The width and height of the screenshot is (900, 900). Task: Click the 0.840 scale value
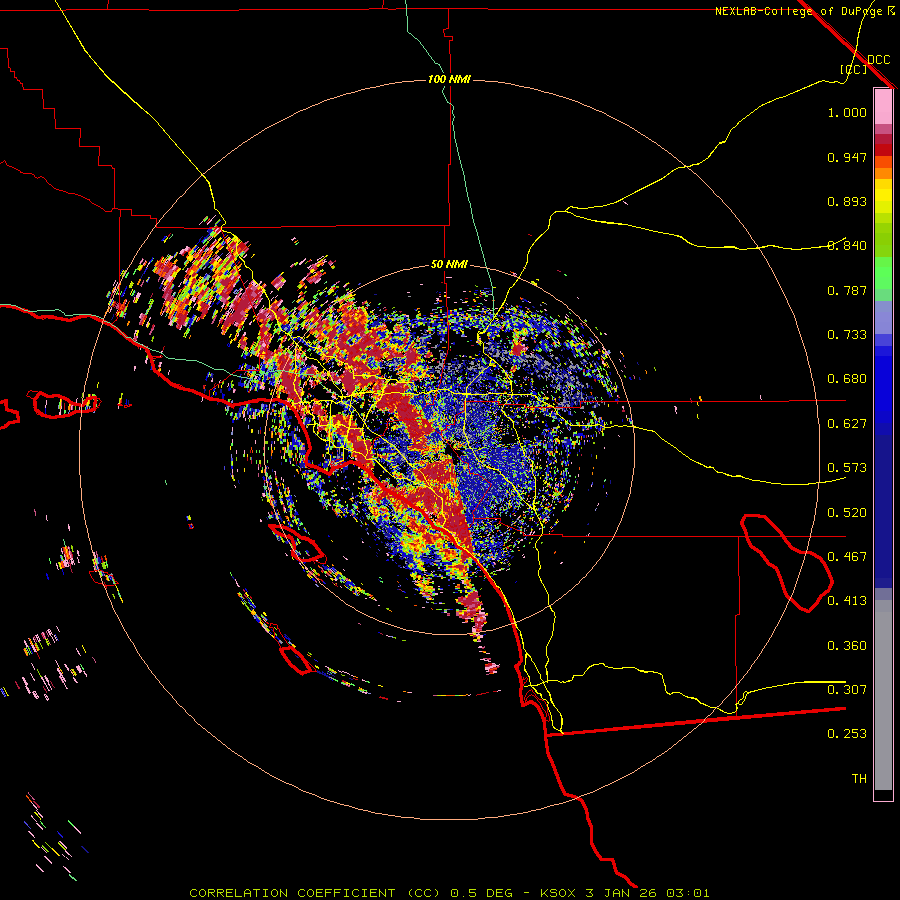pyautogui.click(x=847, y=246)
